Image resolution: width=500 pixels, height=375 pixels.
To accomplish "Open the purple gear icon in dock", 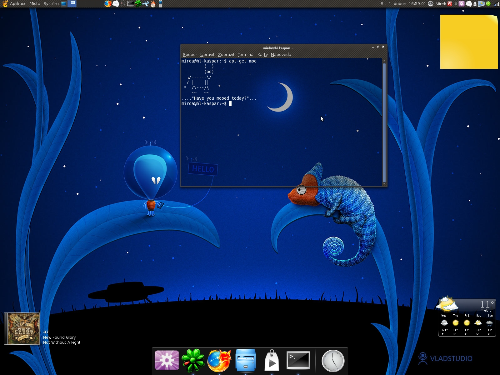I will [167, 360].
